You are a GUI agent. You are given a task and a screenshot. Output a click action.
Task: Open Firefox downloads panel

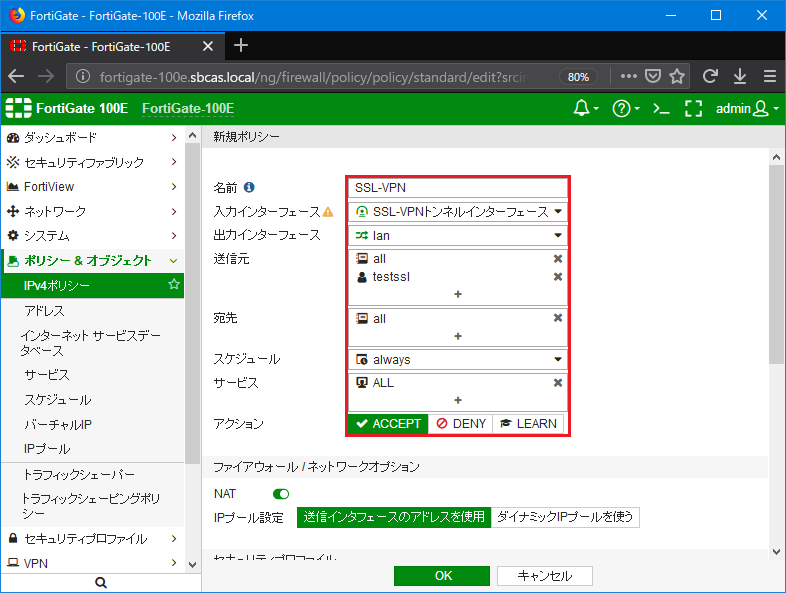tap(740, 77)
